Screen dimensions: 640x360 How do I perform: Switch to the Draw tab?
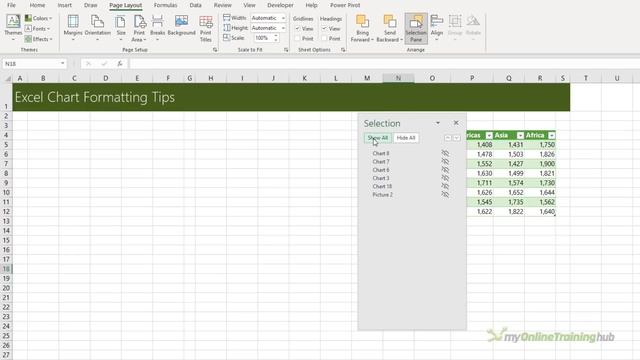pyautogui.click(x=91, y=5)
